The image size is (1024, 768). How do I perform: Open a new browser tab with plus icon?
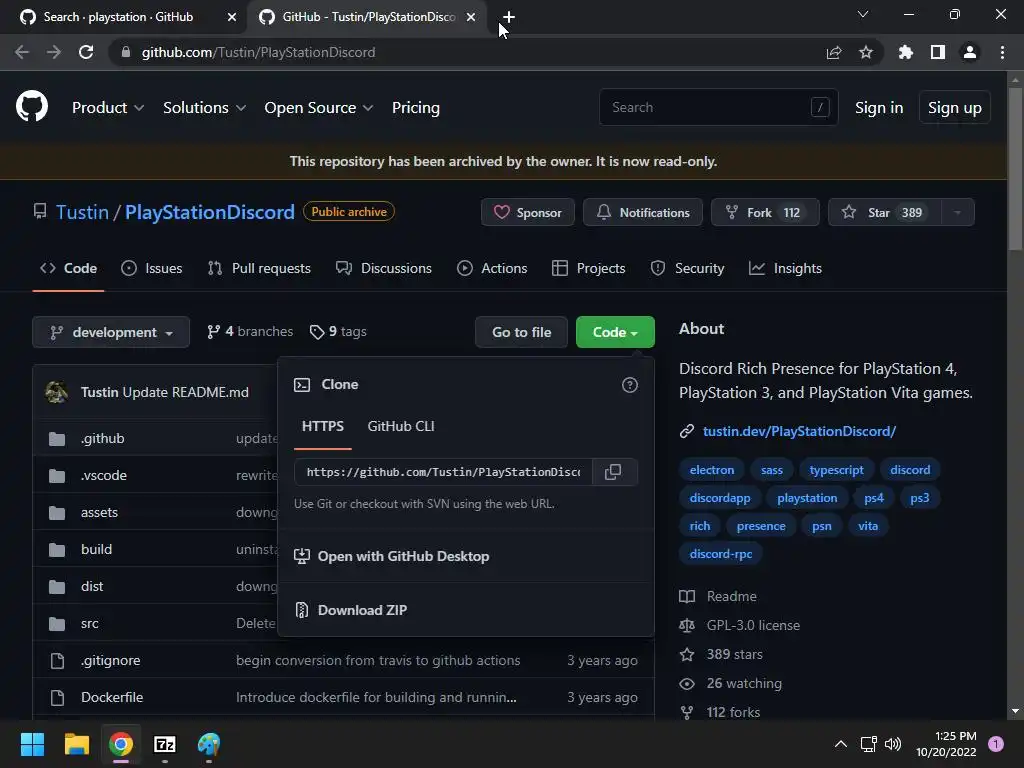point(509,17)
